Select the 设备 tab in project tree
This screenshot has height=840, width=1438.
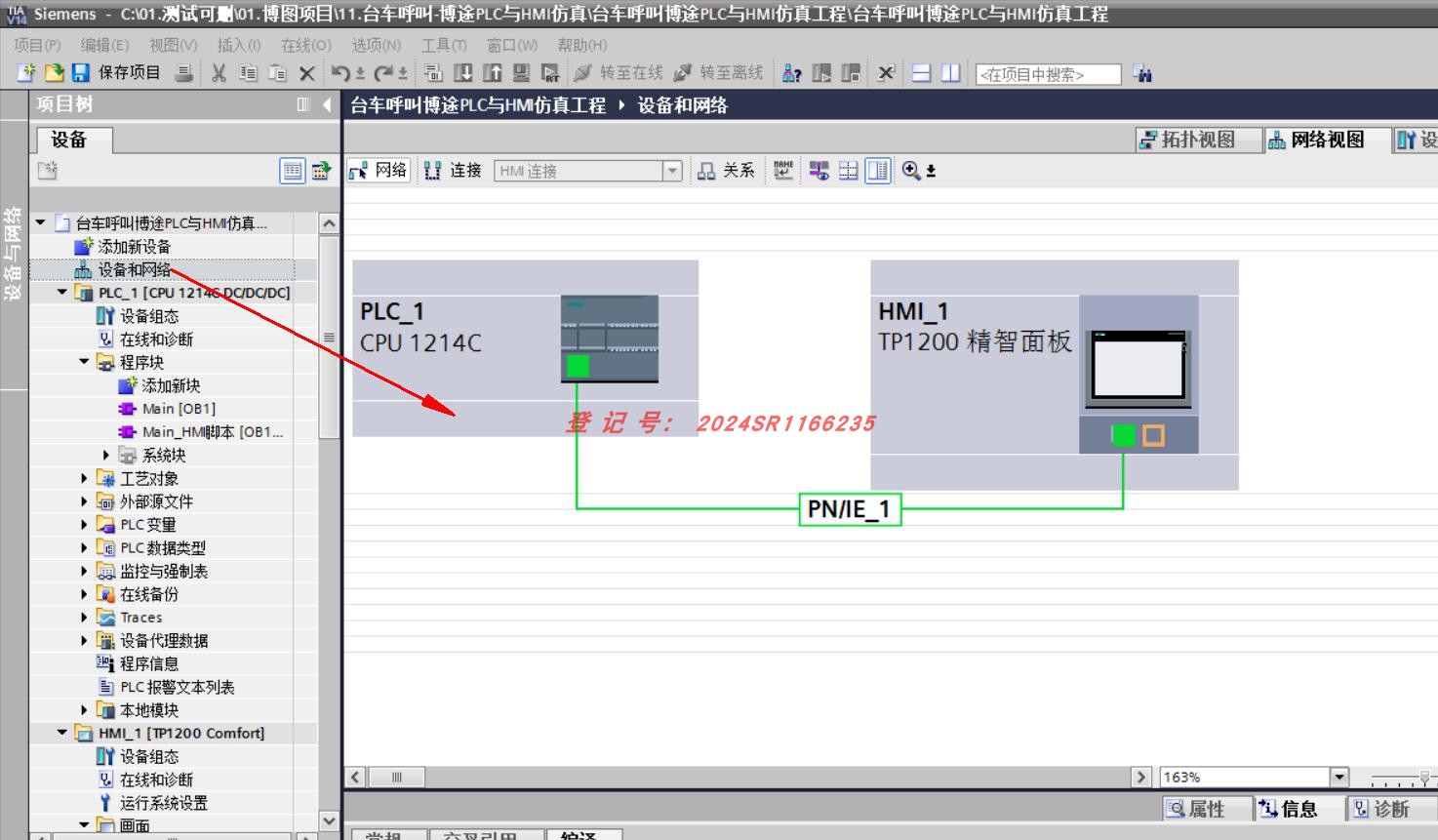coord(75,140)
